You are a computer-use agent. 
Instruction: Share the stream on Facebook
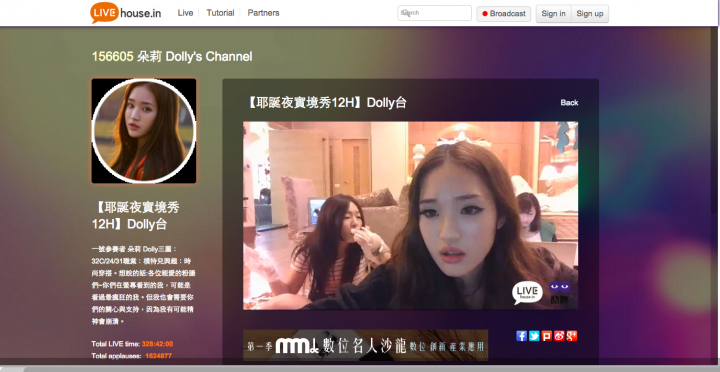(521, 336)
